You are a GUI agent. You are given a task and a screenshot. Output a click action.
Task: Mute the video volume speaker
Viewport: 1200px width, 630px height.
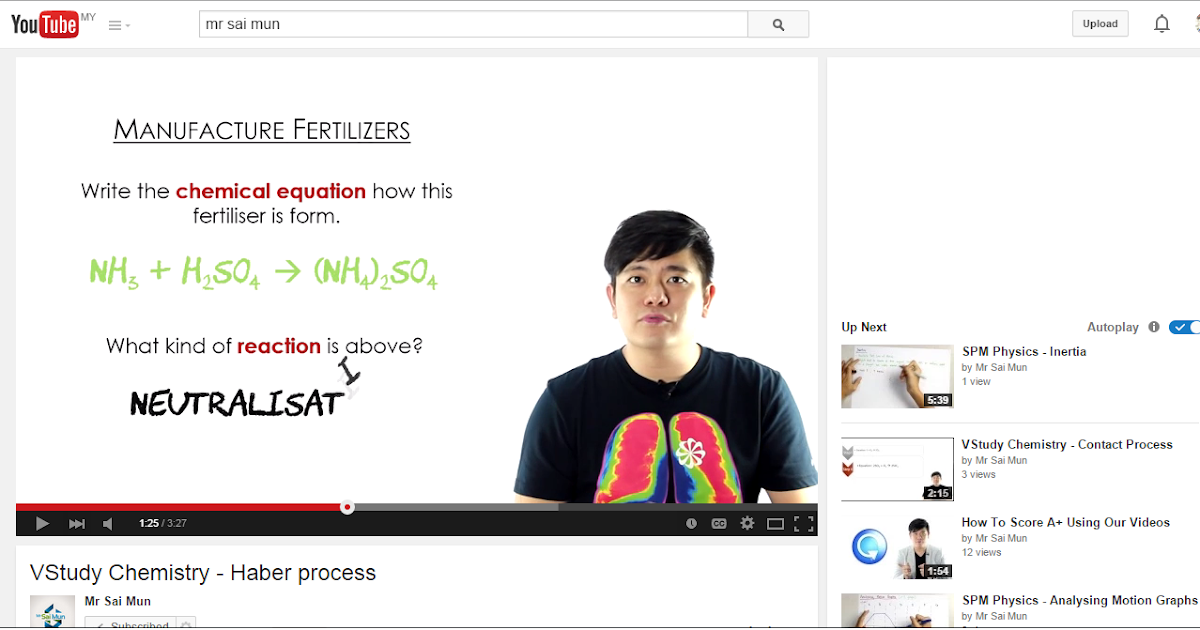click(x=108, y=523)
